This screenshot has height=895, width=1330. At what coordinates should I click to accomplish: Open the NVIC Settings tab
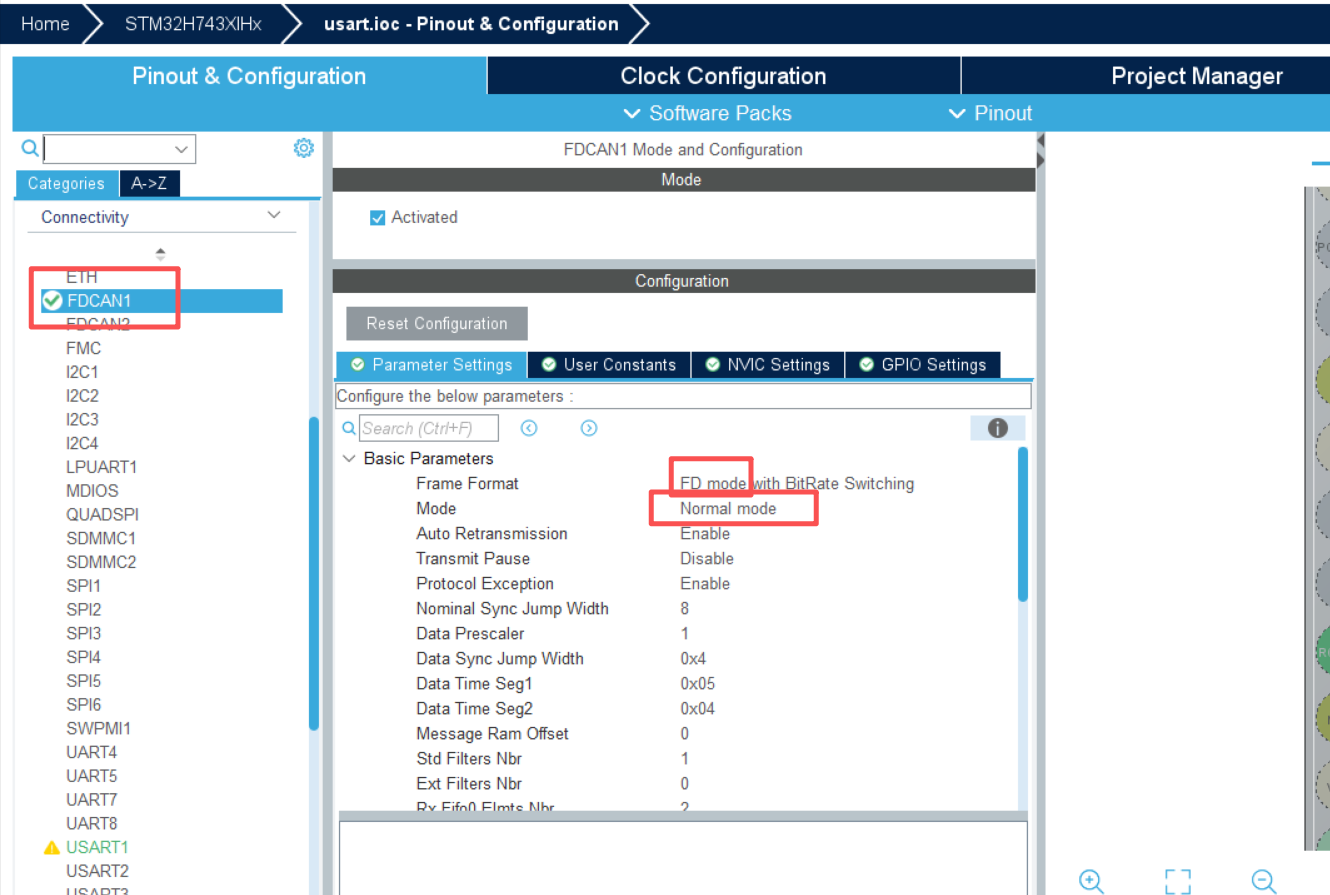click(768, 365)
